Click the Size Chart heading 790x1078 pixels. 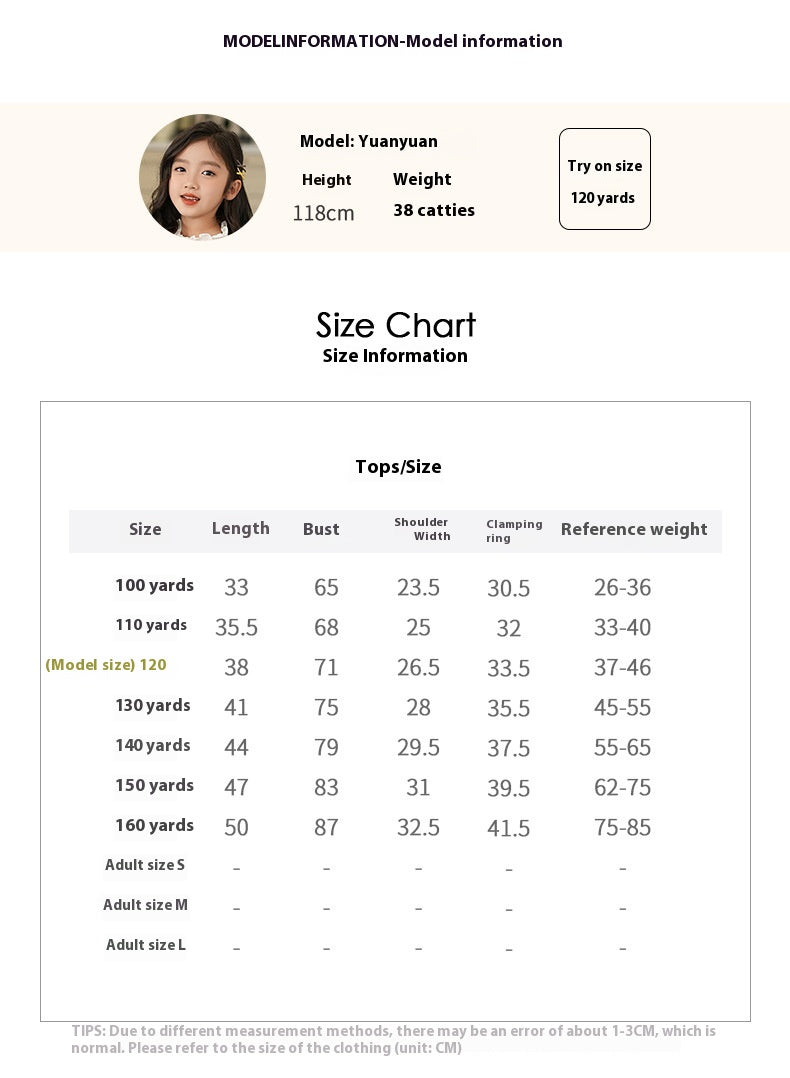(x=396, y=325)
